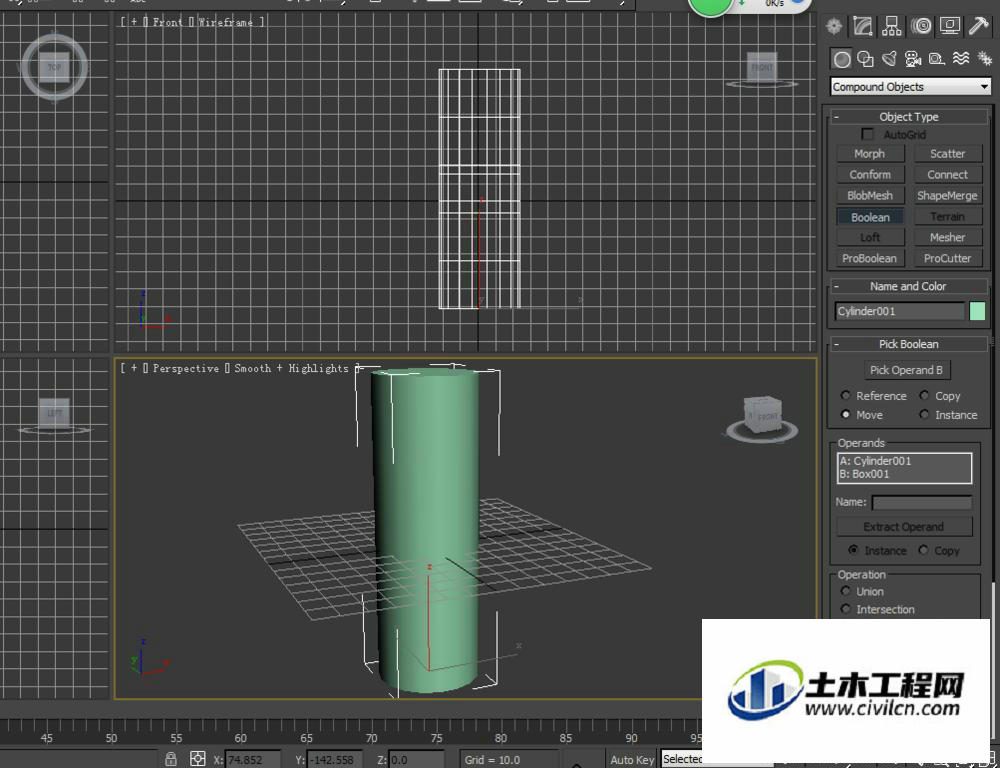Select Reference under Pick Boolean
Screen dimensions: 1000x768
(846, 396)
